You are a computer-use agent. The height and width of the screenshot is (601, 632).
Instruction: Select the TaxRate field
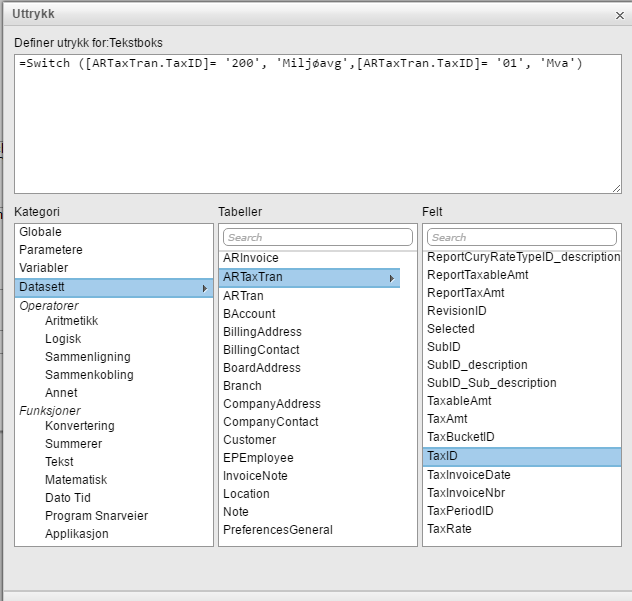coord(449,529)
